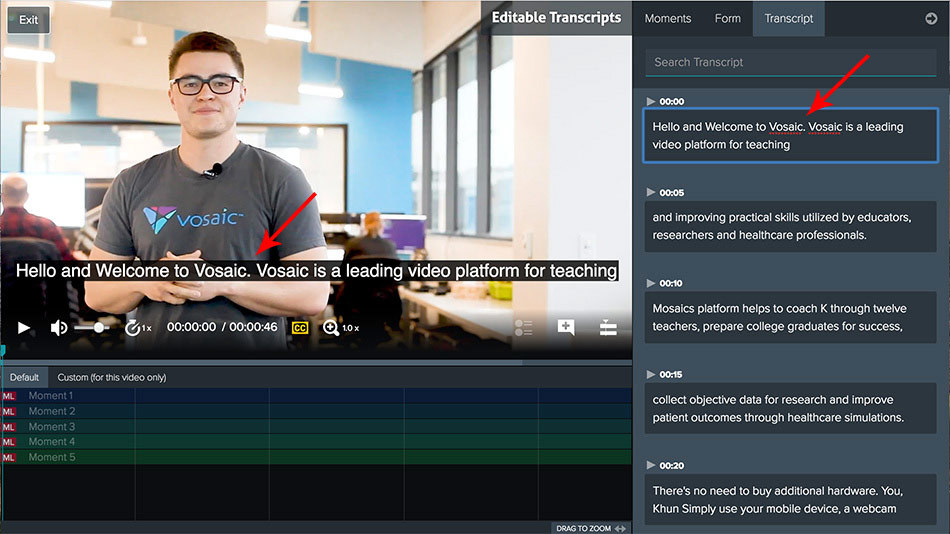Edit transcript 'collect objective data for research'
Viewport: 950px width, 534px height.
[x=791, y=409]
